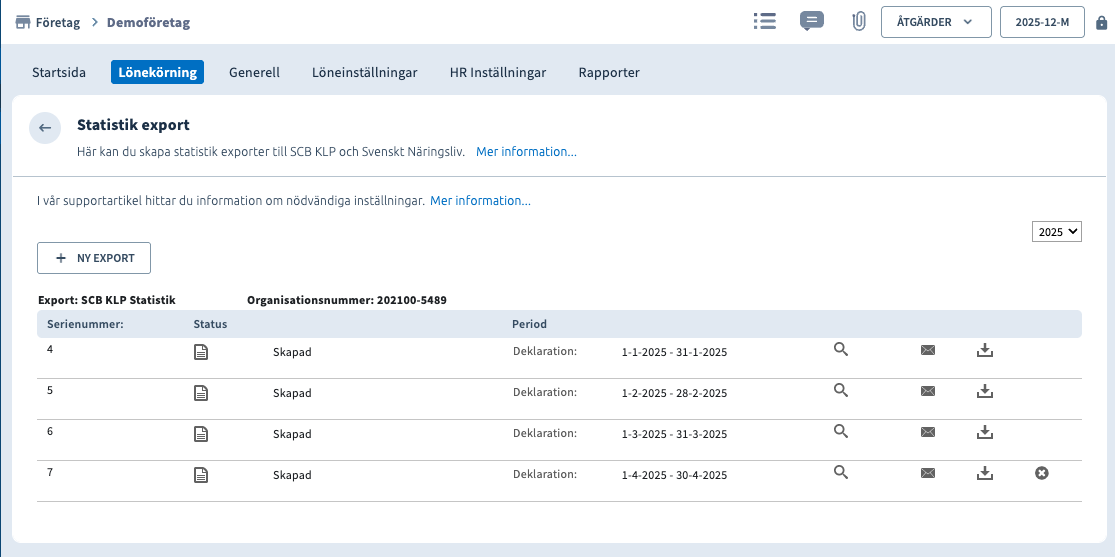Delete export 7 with X icon
This screenshot has width=1115, height=557.
[x=1041, y=473]
